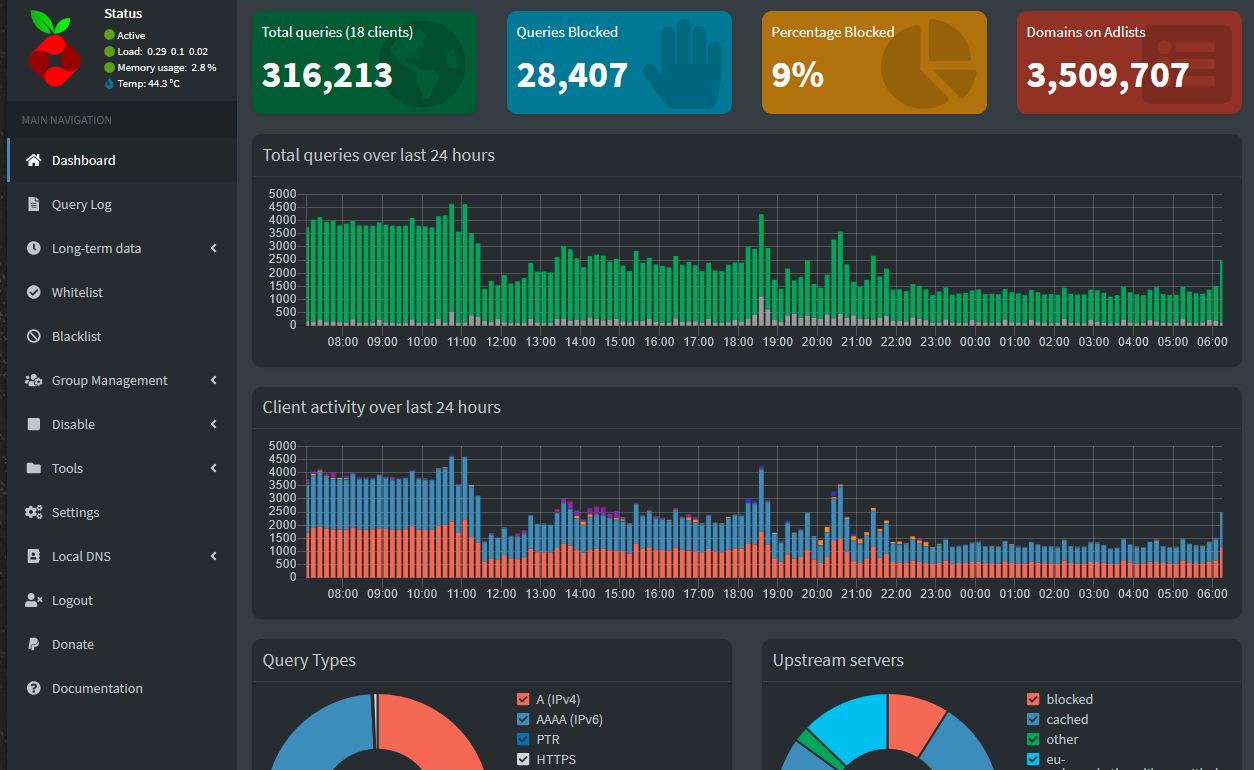Toggle the cached checkbox under Upstream servers
Screen dimensions: 1254x770
click(1033, 719)
